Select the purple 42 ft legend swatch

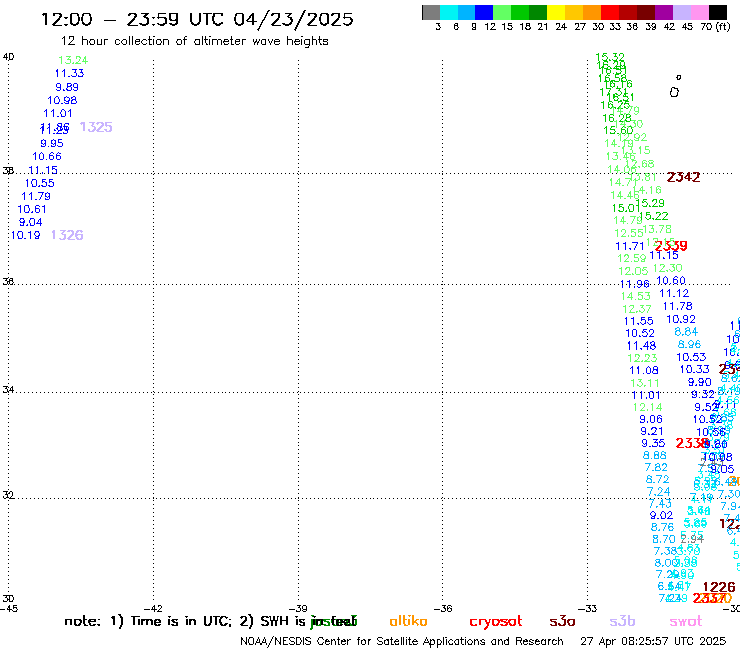(x=664, y=12)
